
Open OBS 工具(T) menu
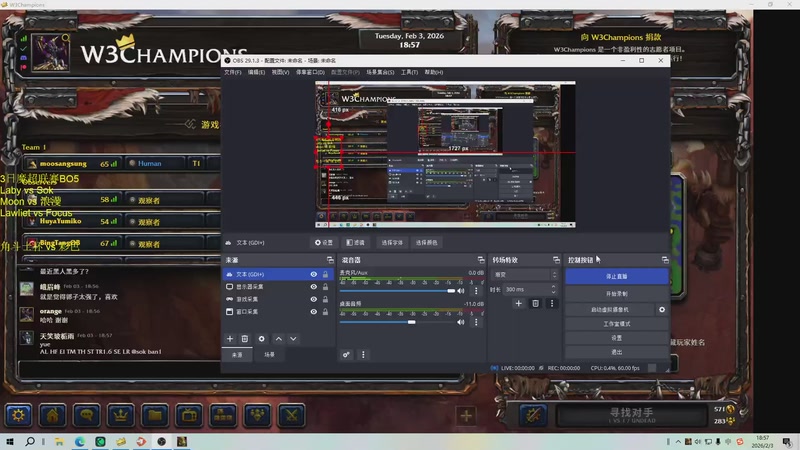[x=409, y=72]
